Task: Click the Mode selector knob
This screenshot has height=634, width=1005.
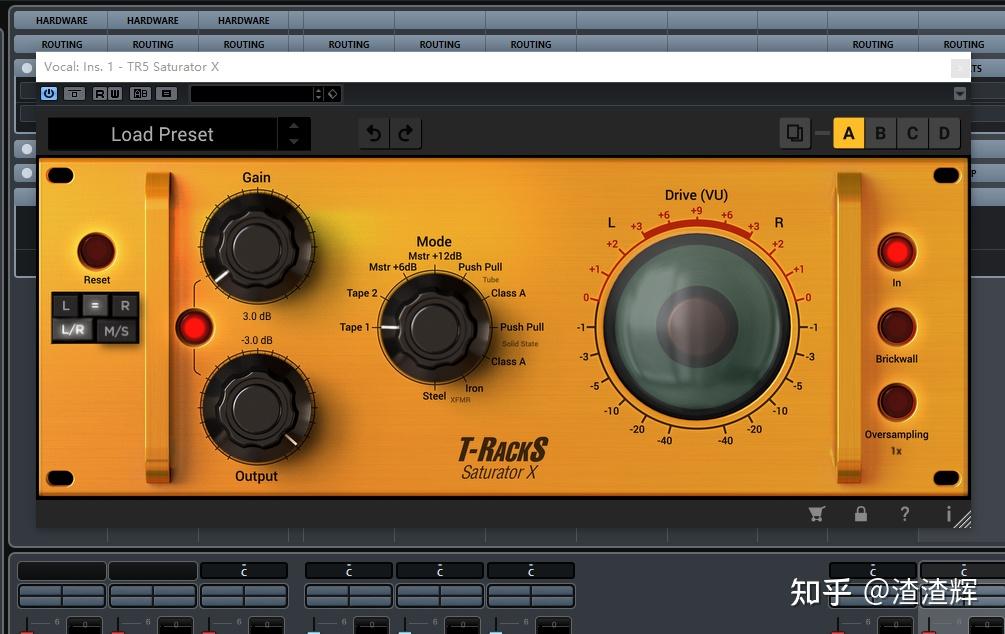Action: [x=435, y=328]
